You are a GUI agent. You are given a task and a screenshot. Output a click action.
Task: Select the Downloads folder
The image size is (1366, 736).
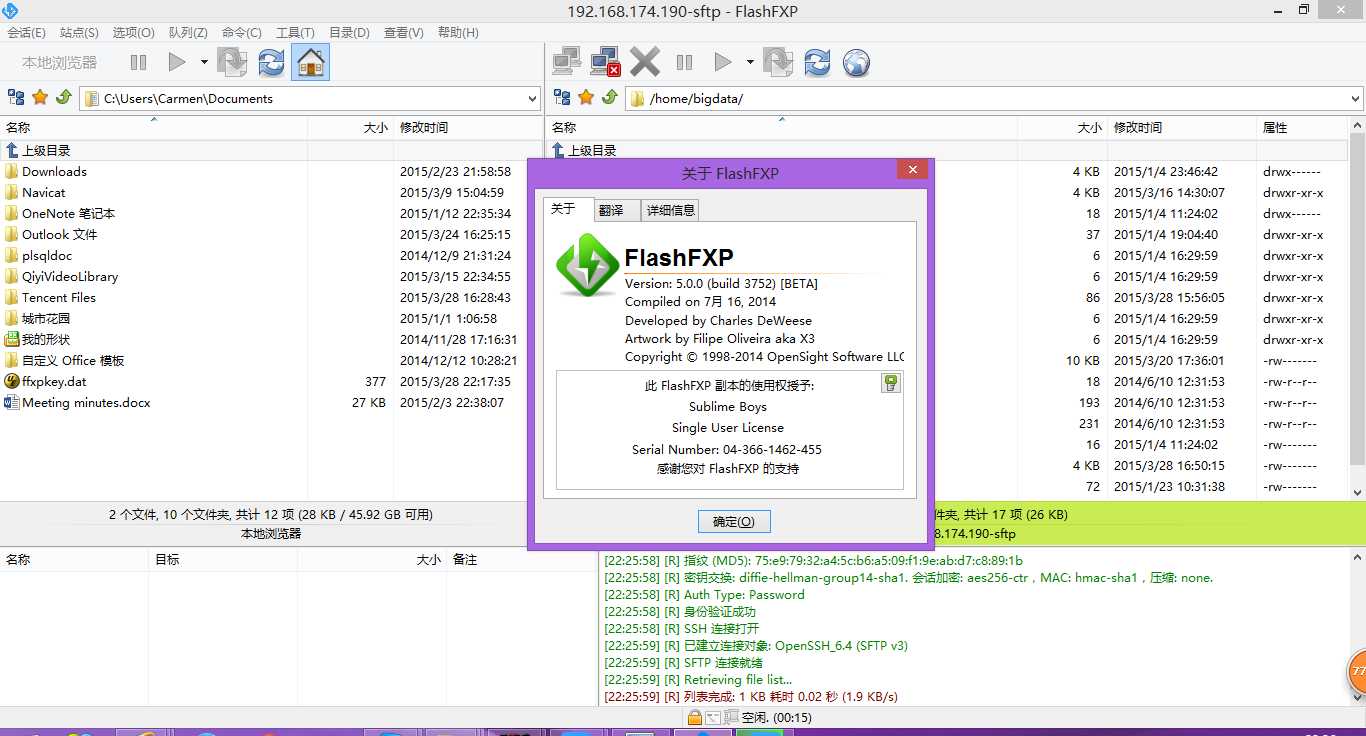click(x=55, y=171)
